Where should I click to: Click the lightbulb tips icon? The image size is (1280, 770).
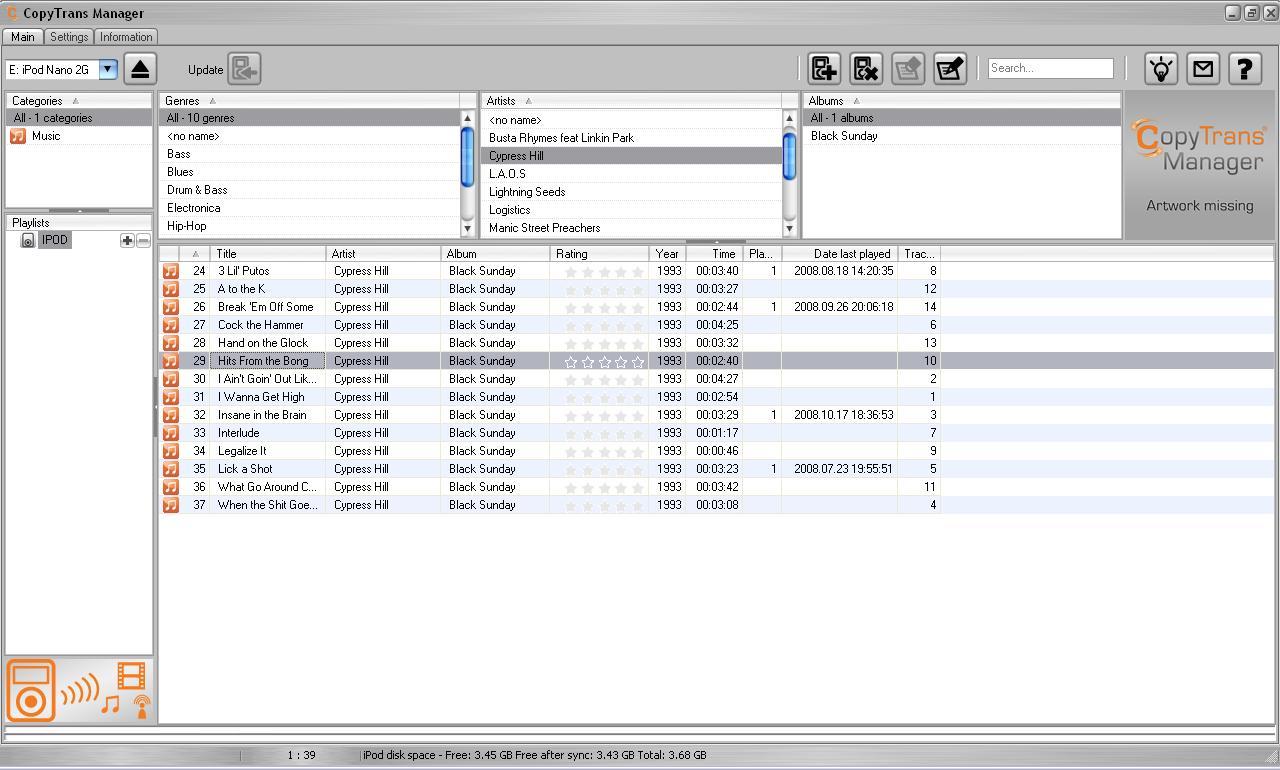tap(1160, 68)
